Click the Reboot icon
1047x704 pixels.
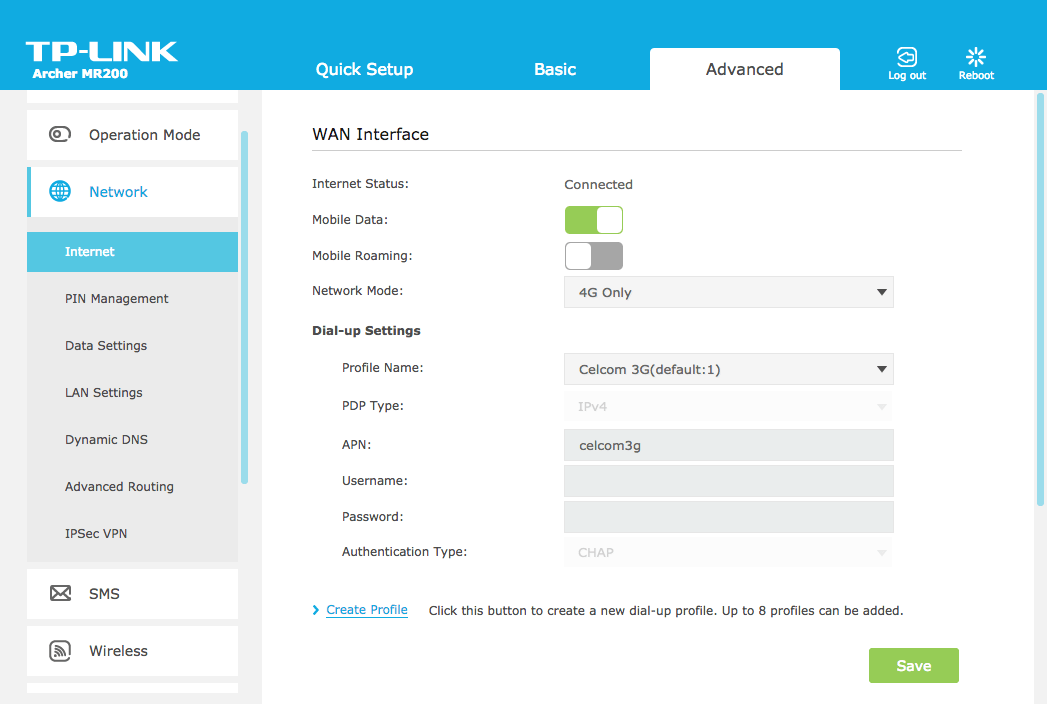pos(976,57)
